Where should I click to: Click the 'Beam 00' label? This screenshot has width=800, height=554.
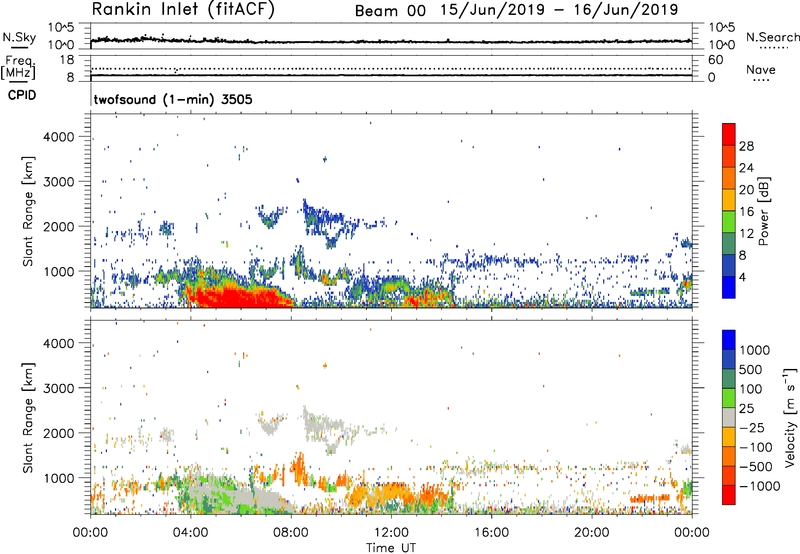coord(390,11)
